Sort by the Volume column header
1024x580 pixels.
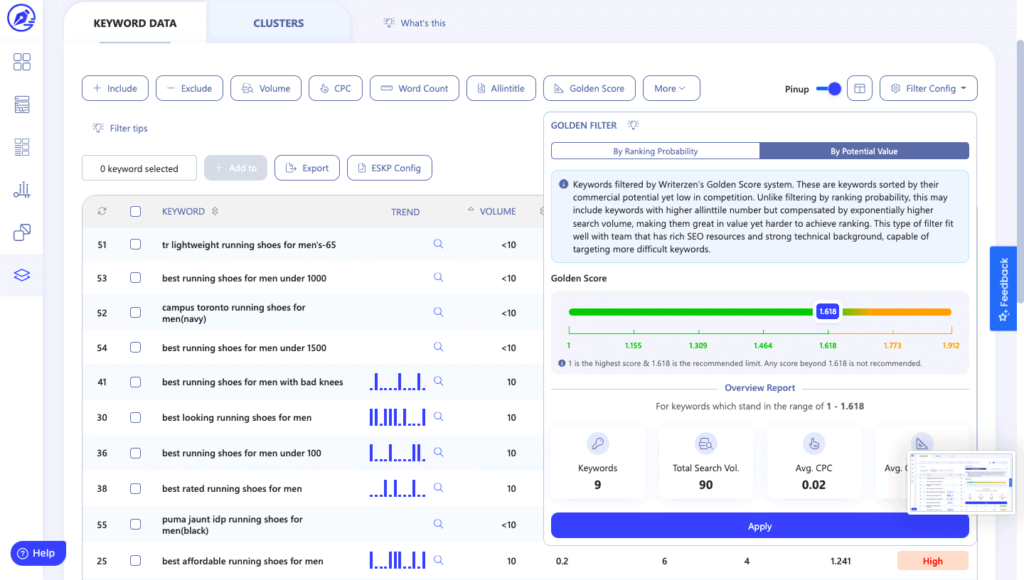coord(496,212)
